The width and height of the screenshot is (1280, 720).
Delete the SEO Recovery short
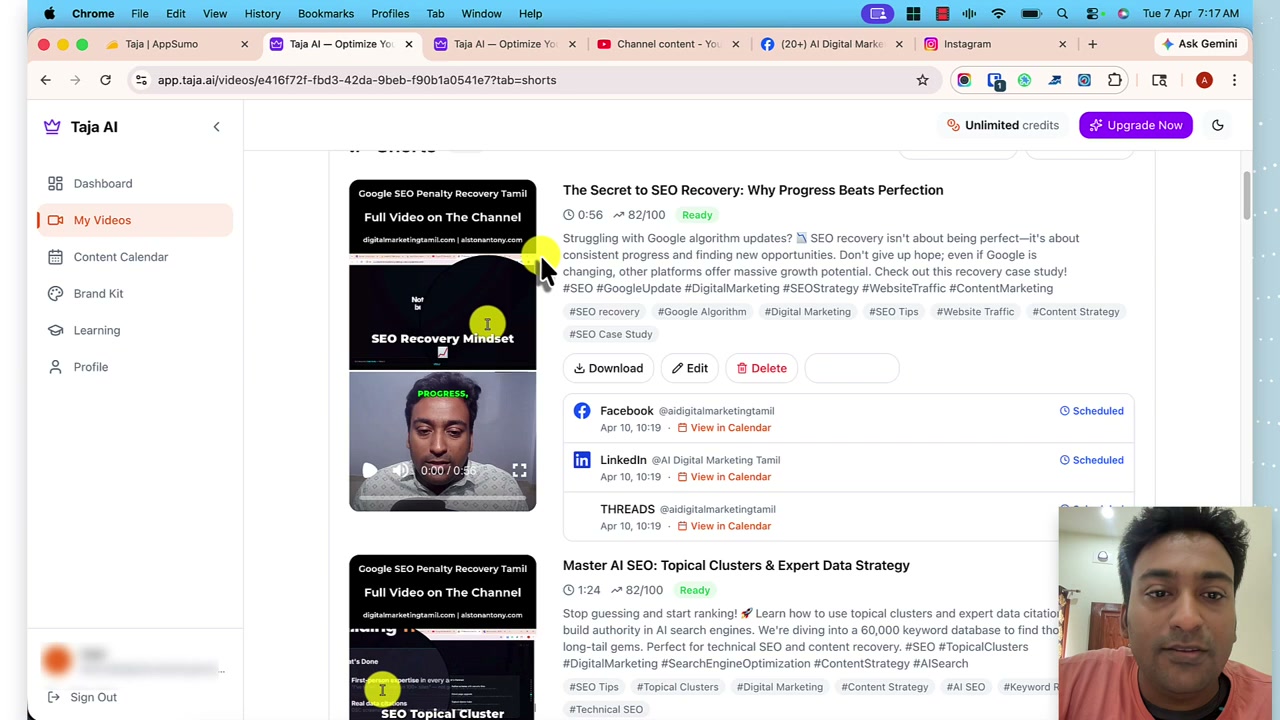pyautogui.click(x=761, y=368)
